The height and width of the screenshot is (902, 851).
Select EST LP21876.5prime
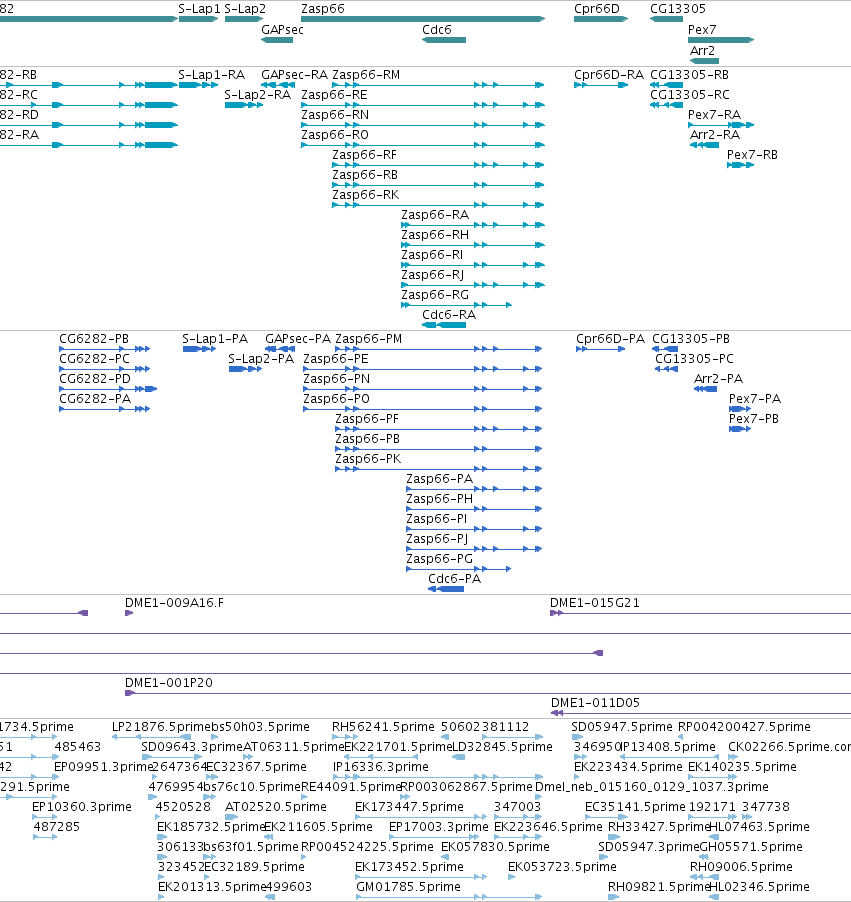151,737
